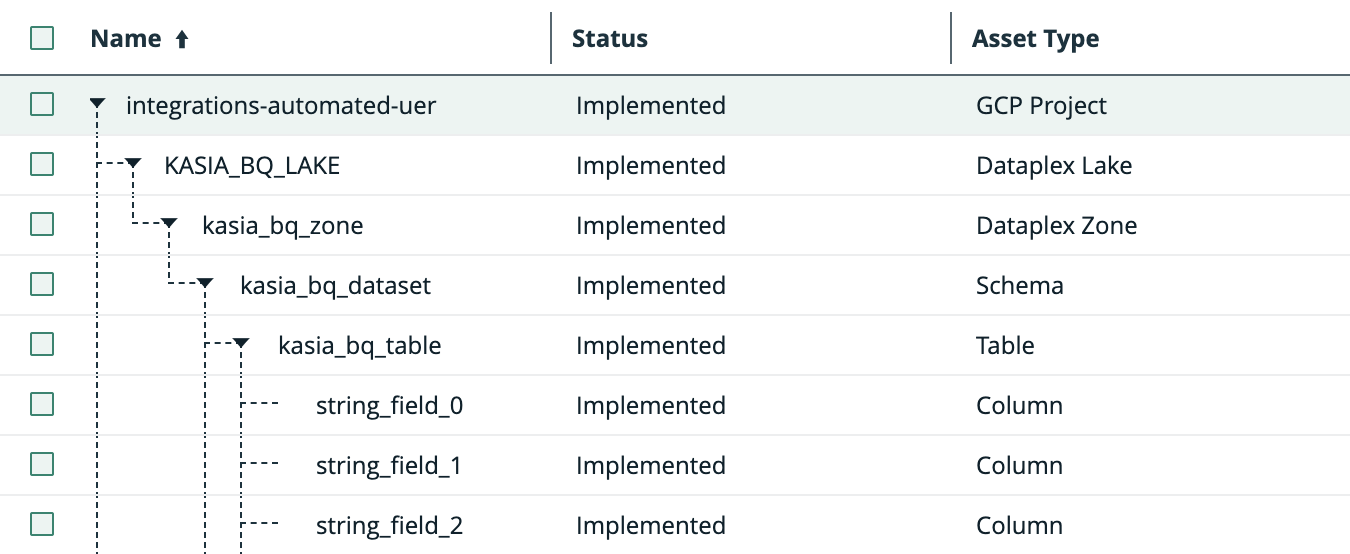Tick the string_field_2 row checkbox
The height and width of the screenshot is (554, 1350).
point(42,524)
